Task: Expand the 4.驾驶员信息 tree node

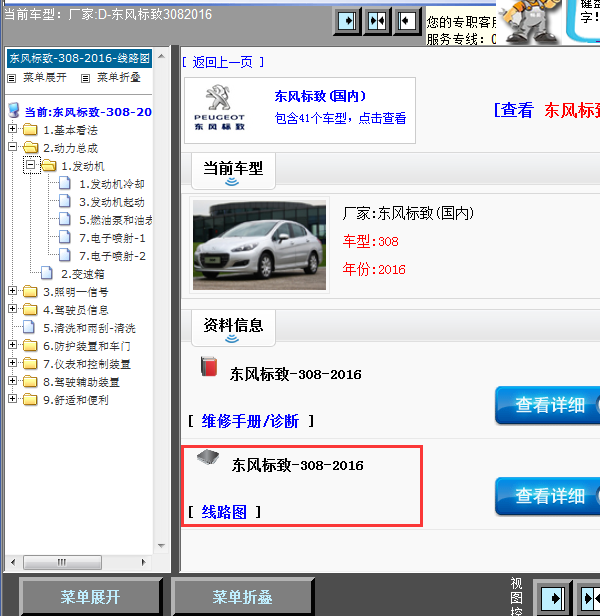Action: (x=13, y=309)
